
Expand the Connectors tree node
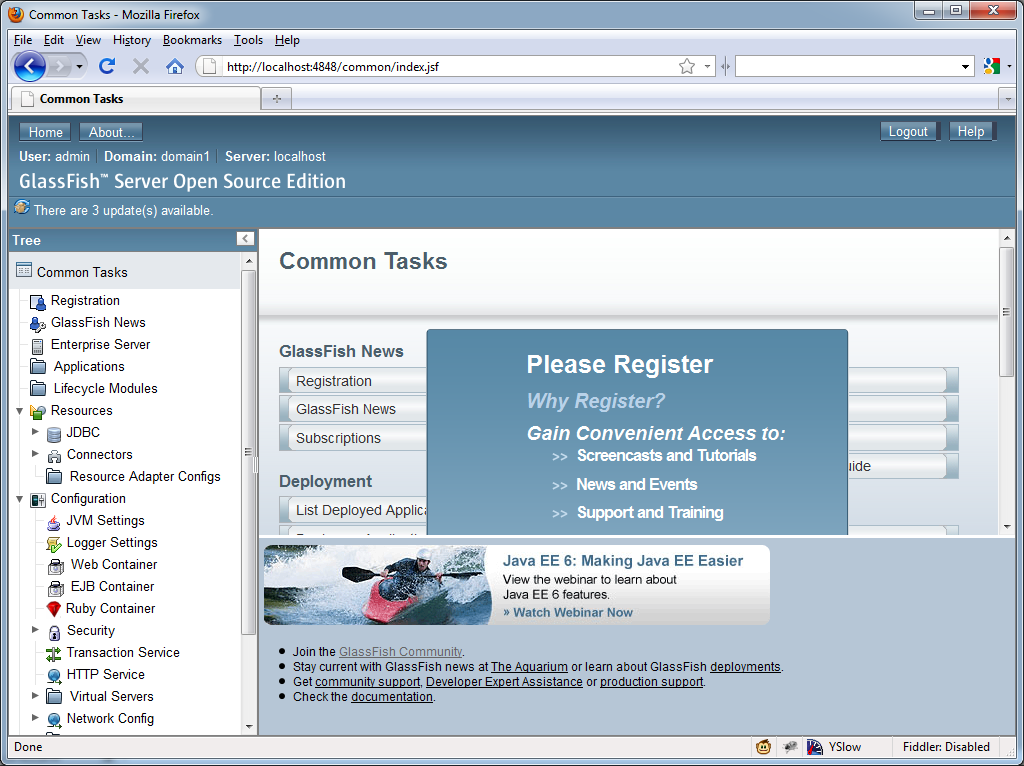[x=35, y=453]
